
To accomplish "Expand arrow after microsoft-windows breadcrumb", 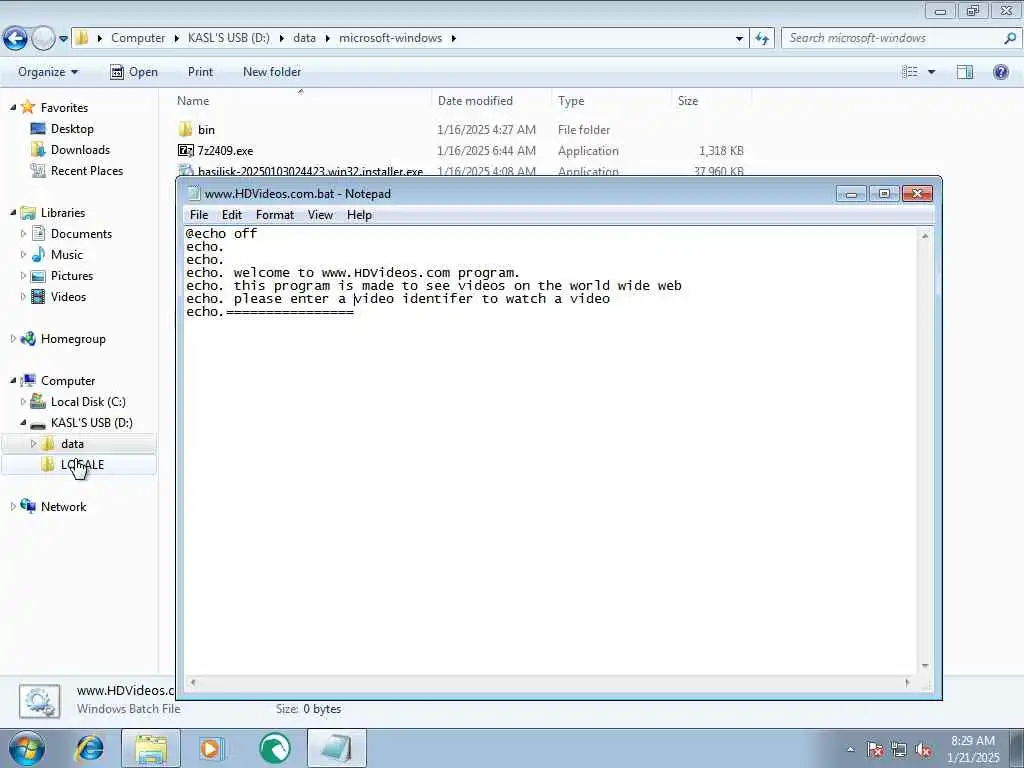I will click(x=453, y=38).
